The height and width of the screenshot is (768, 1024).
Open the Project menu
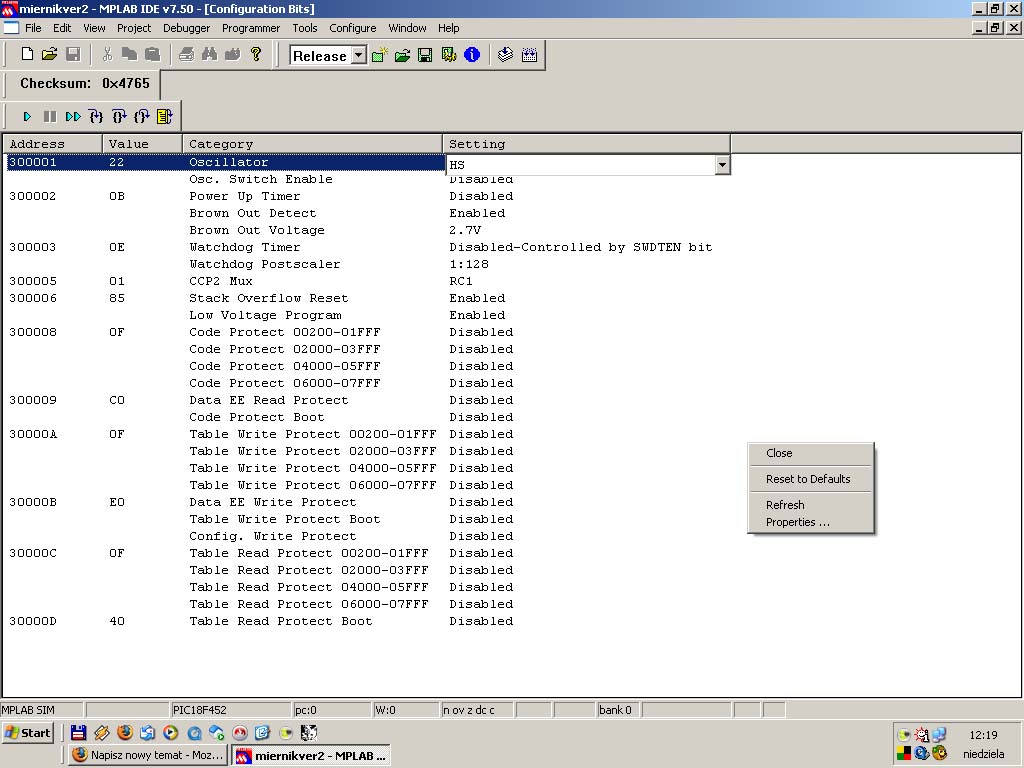pos(134,28)
